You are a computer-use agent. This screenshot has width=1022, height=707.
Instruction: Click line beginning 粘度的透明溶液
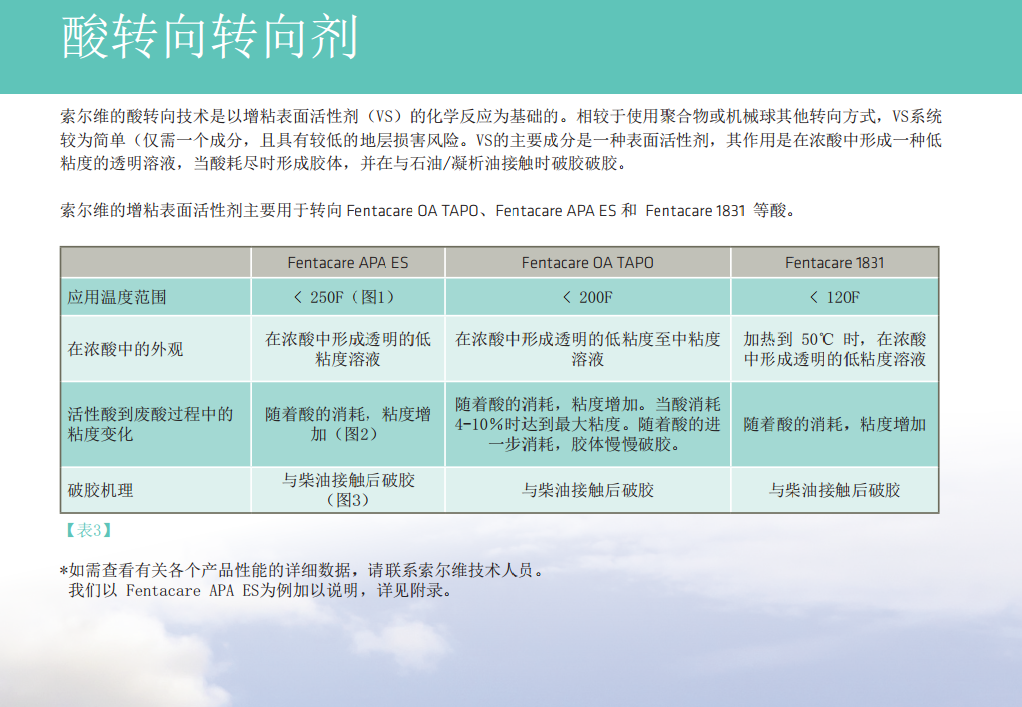344,163
